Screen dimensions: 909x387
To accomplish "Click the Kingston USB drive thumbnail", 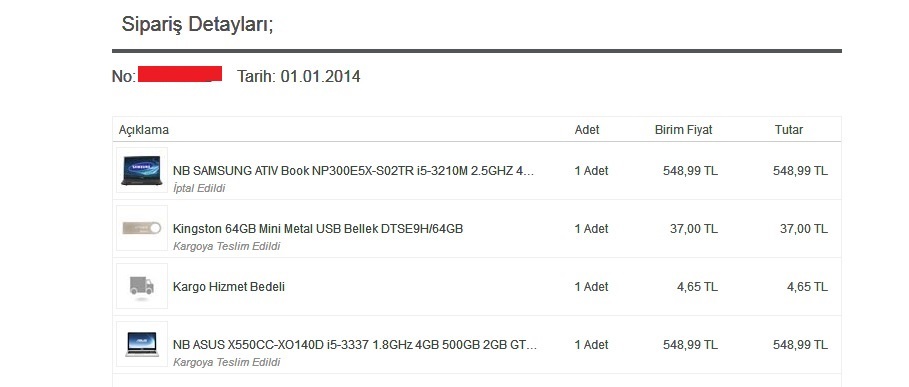I will click(141, 228).
